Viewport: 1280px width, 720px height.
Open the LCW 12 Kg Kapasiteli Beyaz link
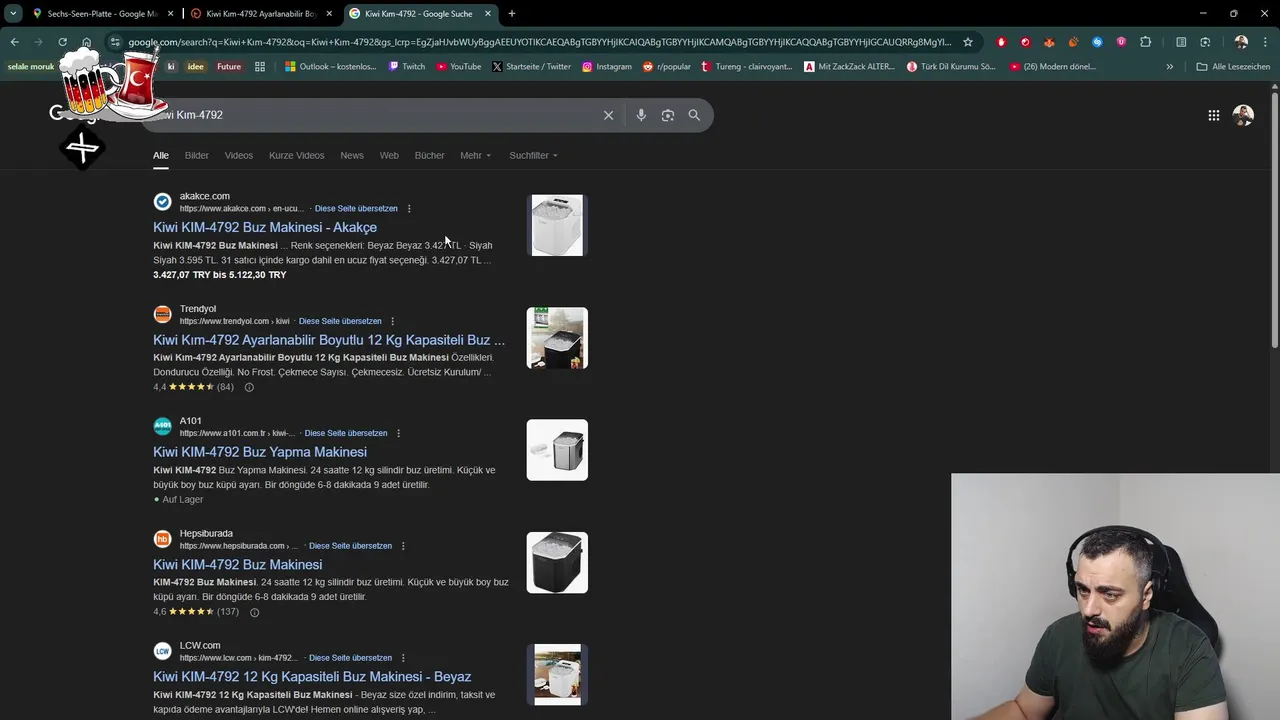312,677
